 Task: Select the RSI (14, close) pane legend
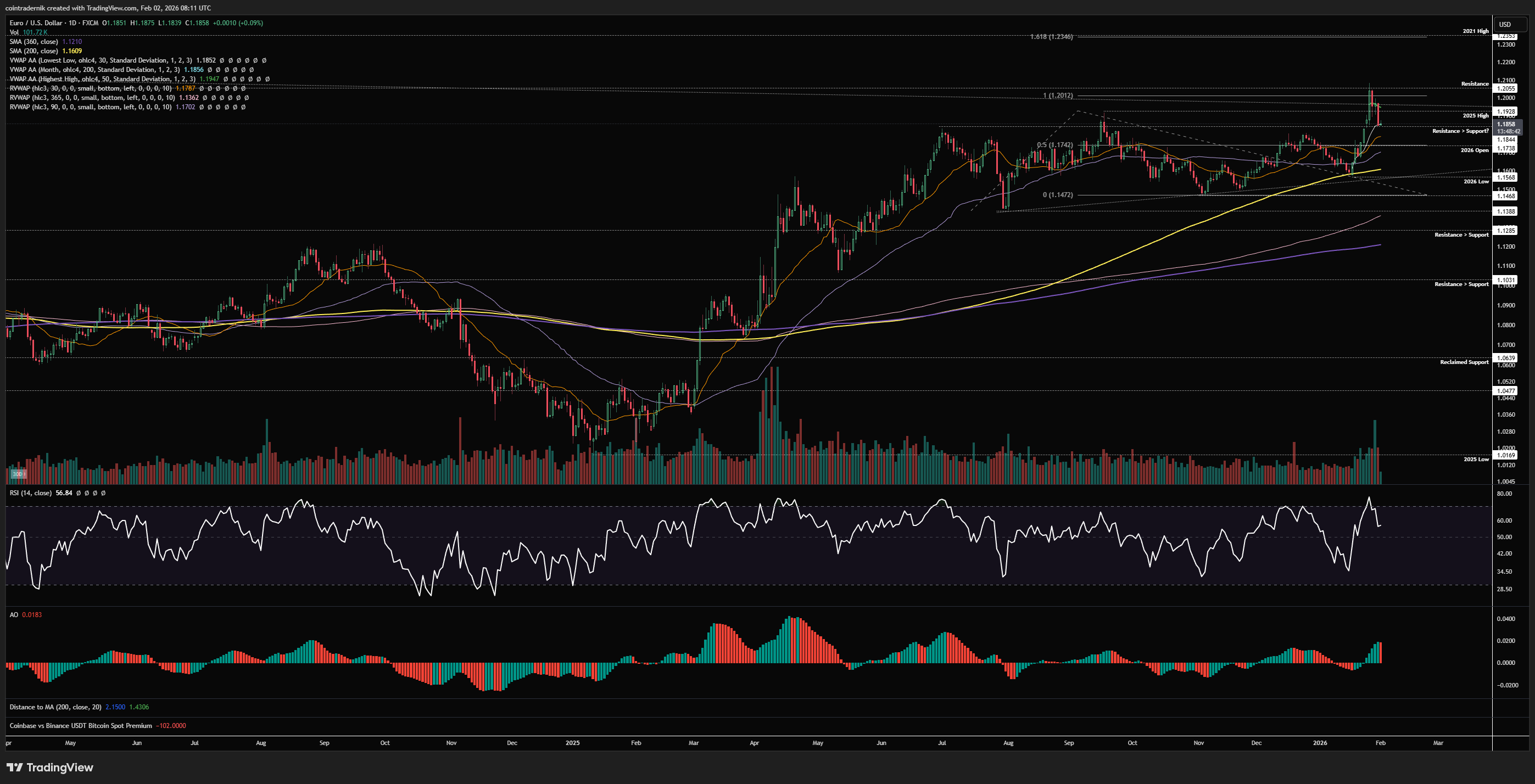coord(31,492)
